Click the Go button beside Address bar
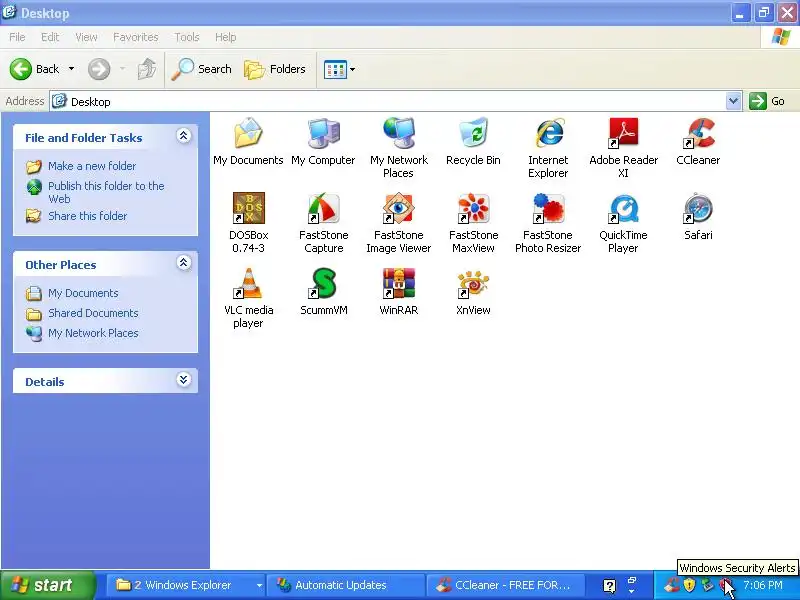The image size is (800, 600). [x=767, y=101]
